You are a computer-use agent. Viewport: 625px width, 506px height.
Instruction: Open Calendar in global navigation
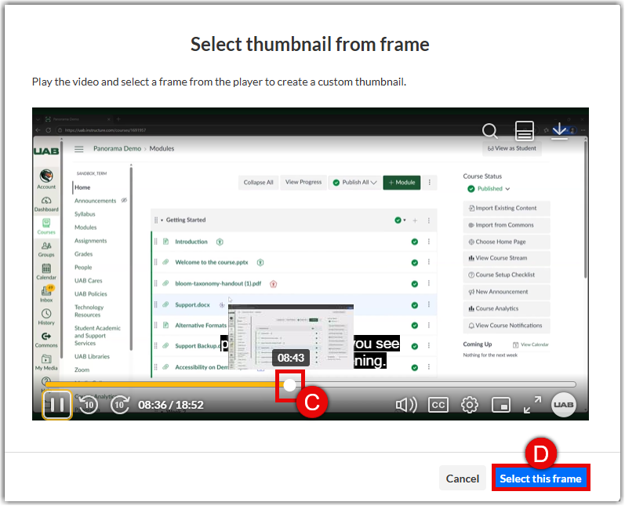46,272
